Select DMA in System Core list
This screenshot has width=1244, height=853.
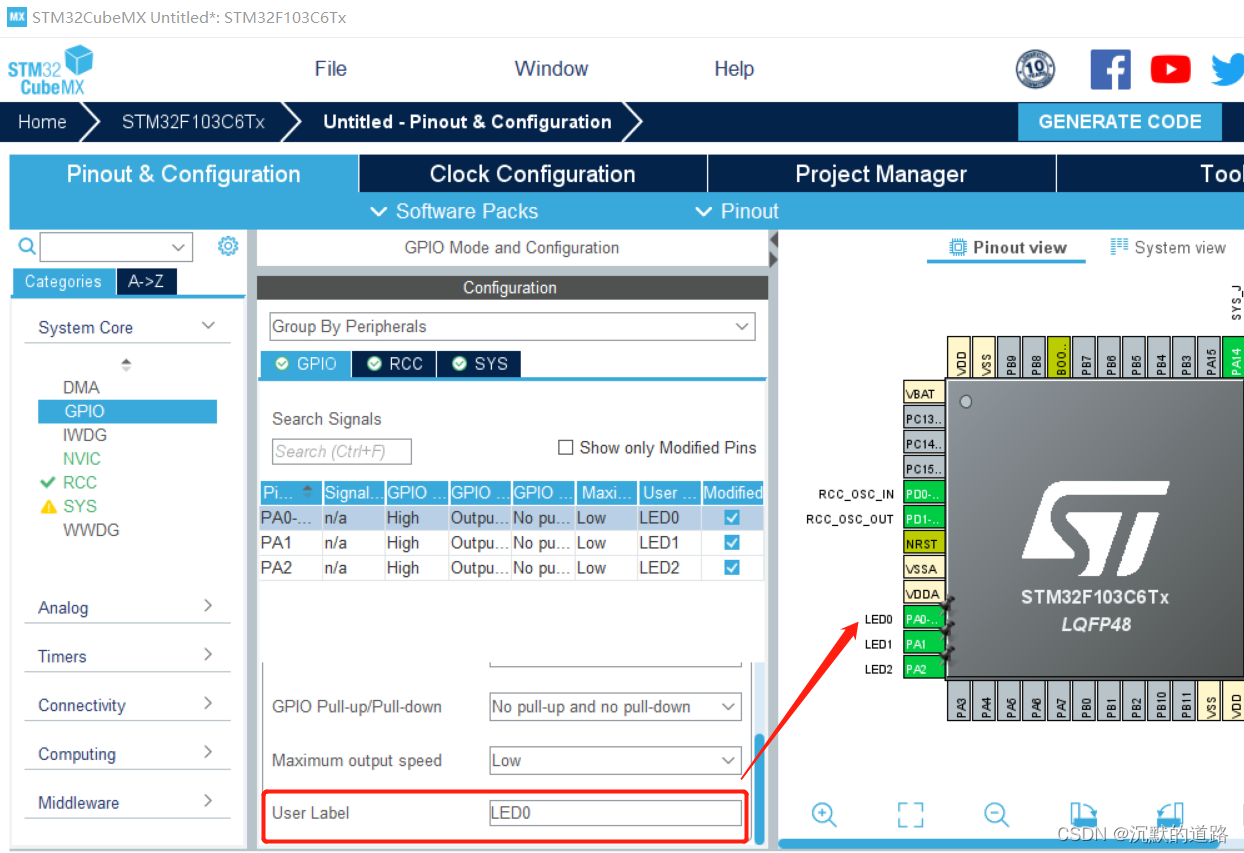[81, 387]
